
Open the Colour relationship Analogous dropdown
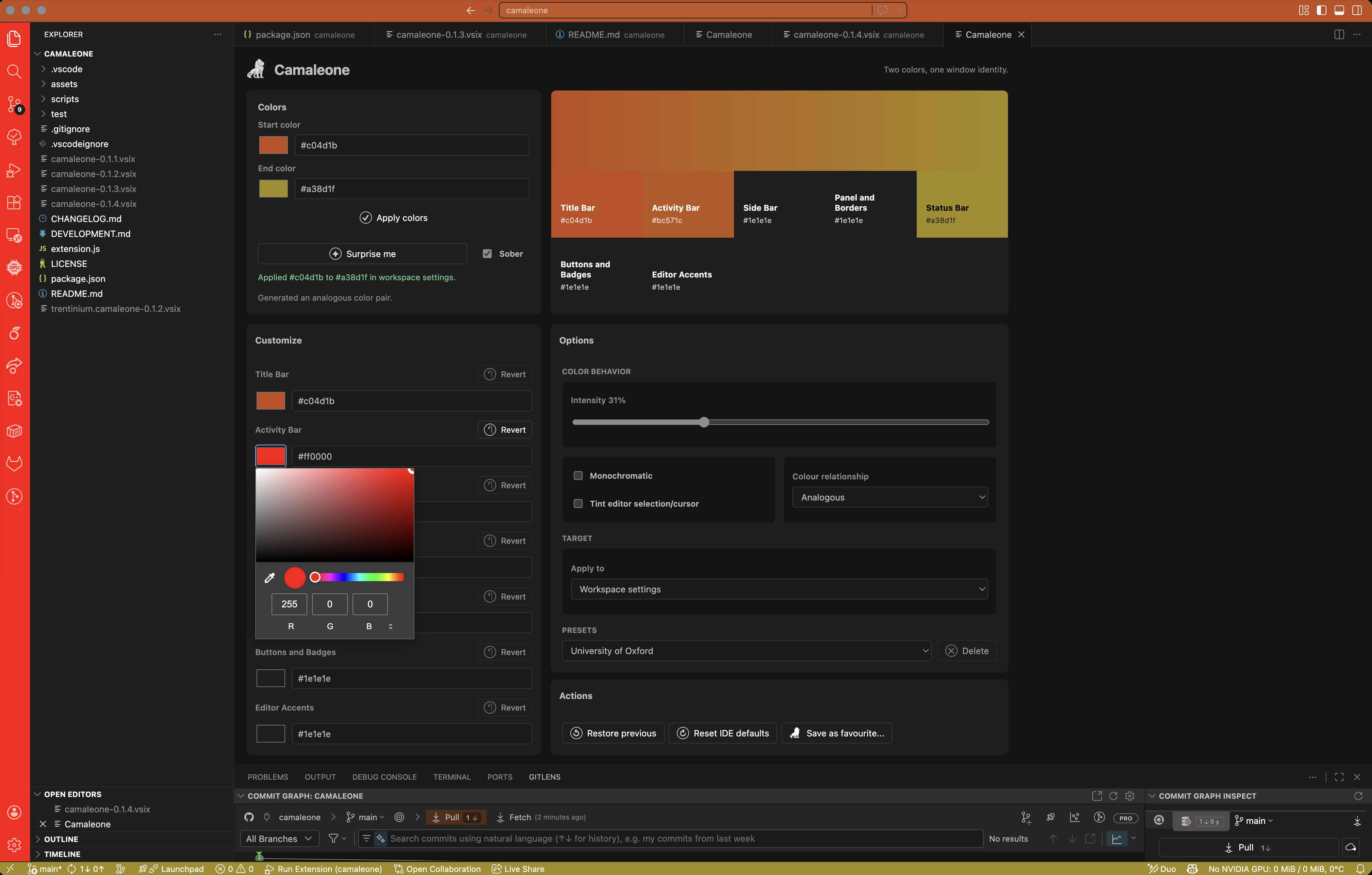pyautogui.click(x=889, y=497)
